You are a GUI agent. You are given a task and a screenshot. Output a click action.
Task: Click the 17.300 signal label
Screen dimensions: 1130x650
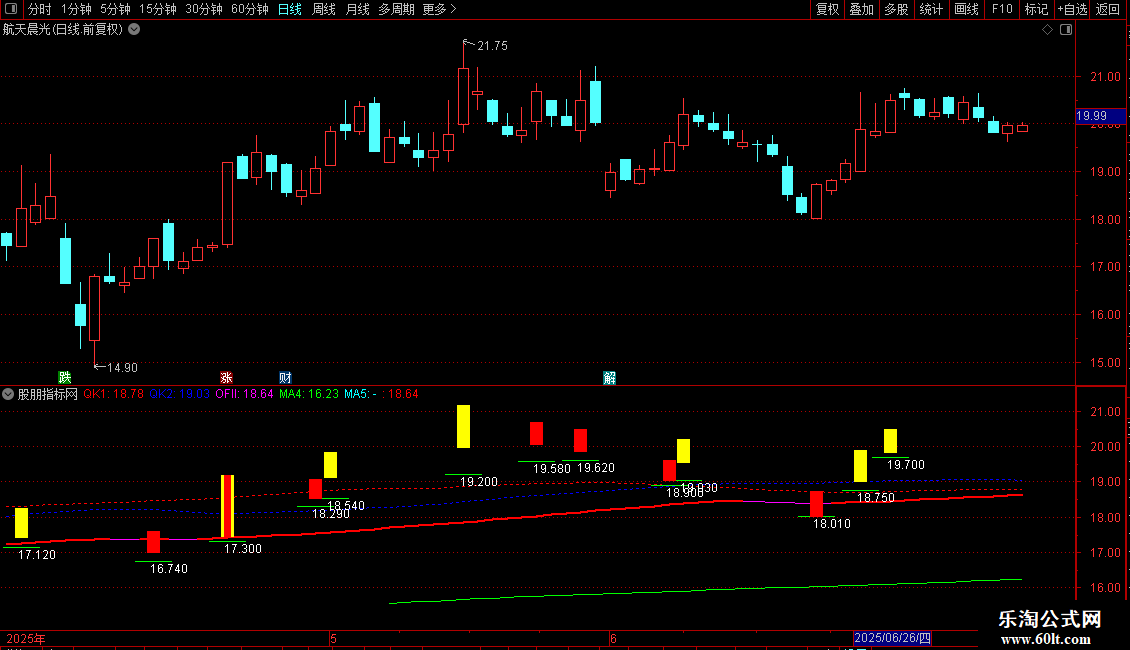click(243, 549)
